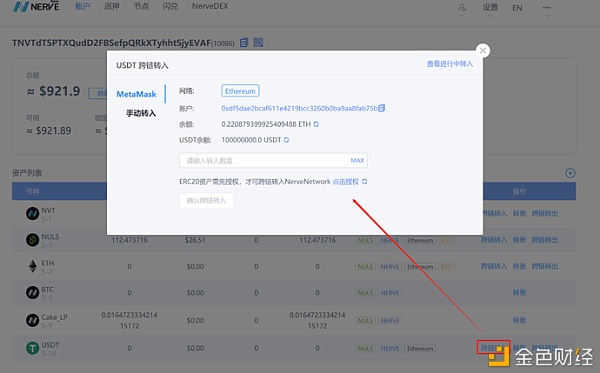
Task: Click MAX in the amount field
Action: 357,161
